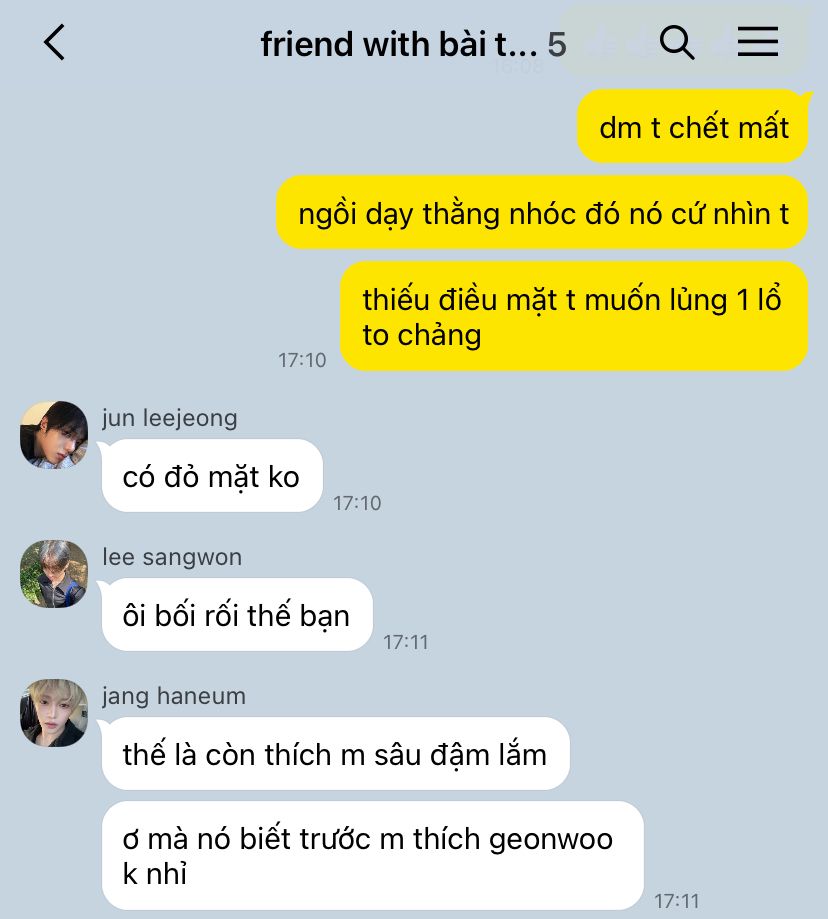
Task: Tap the chat title 'friend with bài t...'
Action: 399,45
